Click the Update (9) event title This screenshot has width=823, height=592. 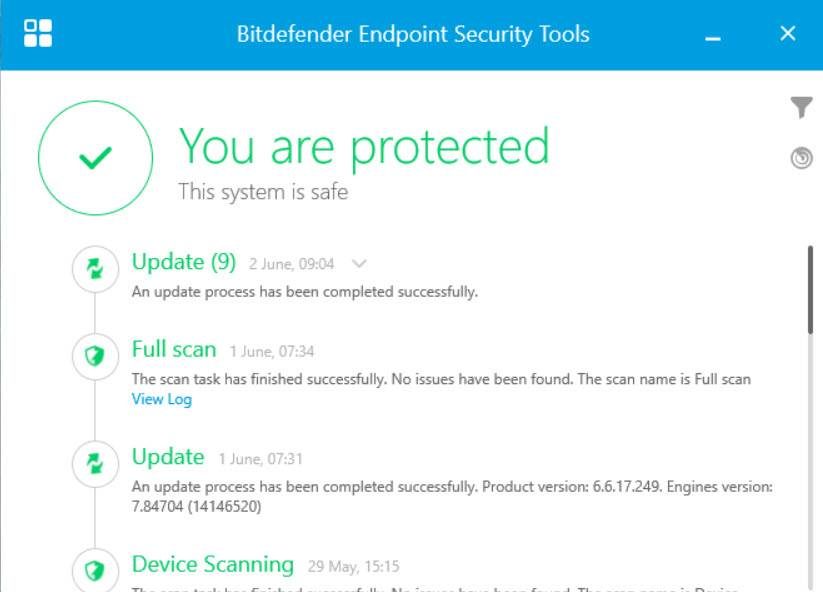[x=184, y=261]
